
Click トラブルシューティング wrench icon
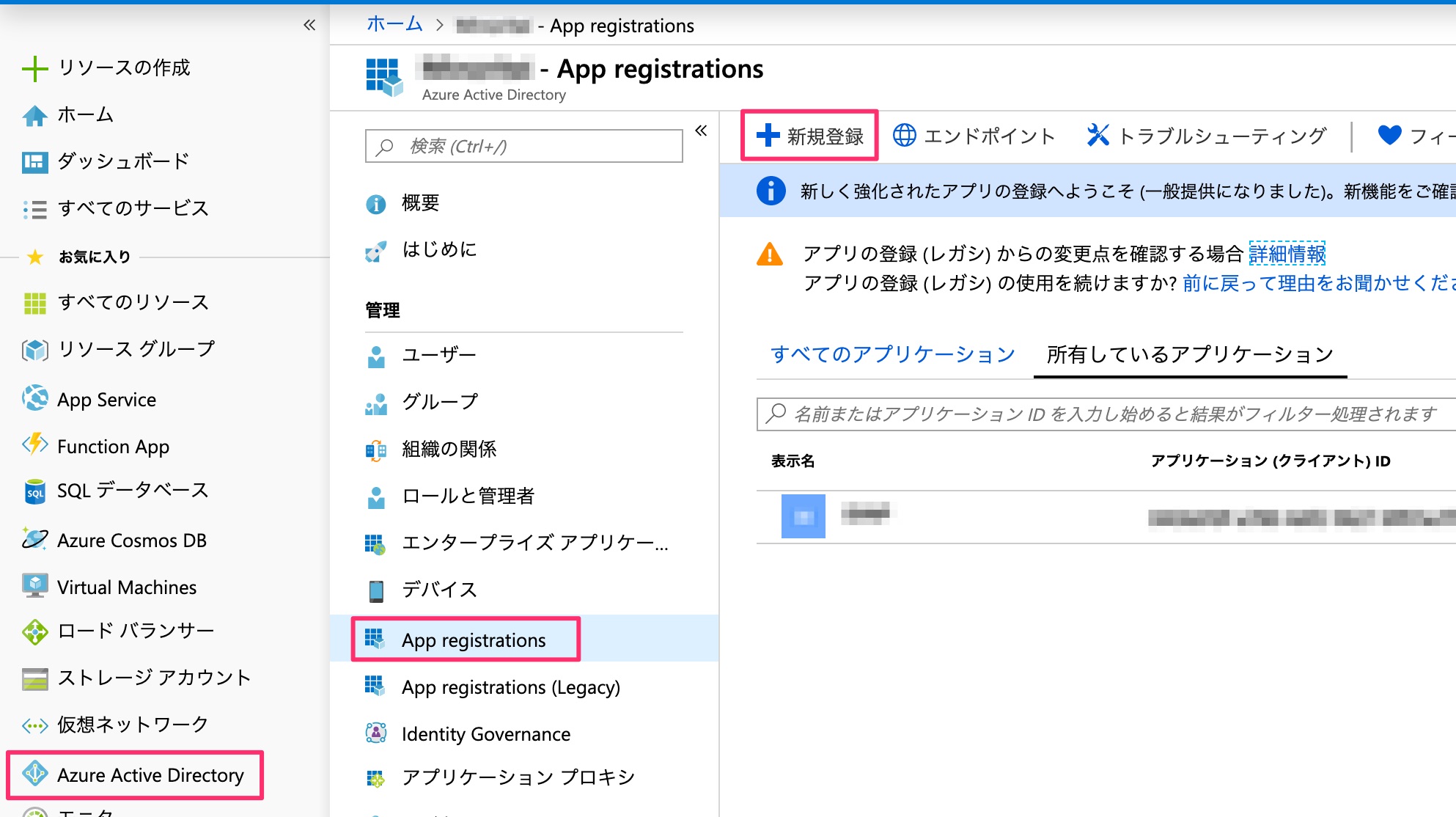click(x=1097, y=136)
